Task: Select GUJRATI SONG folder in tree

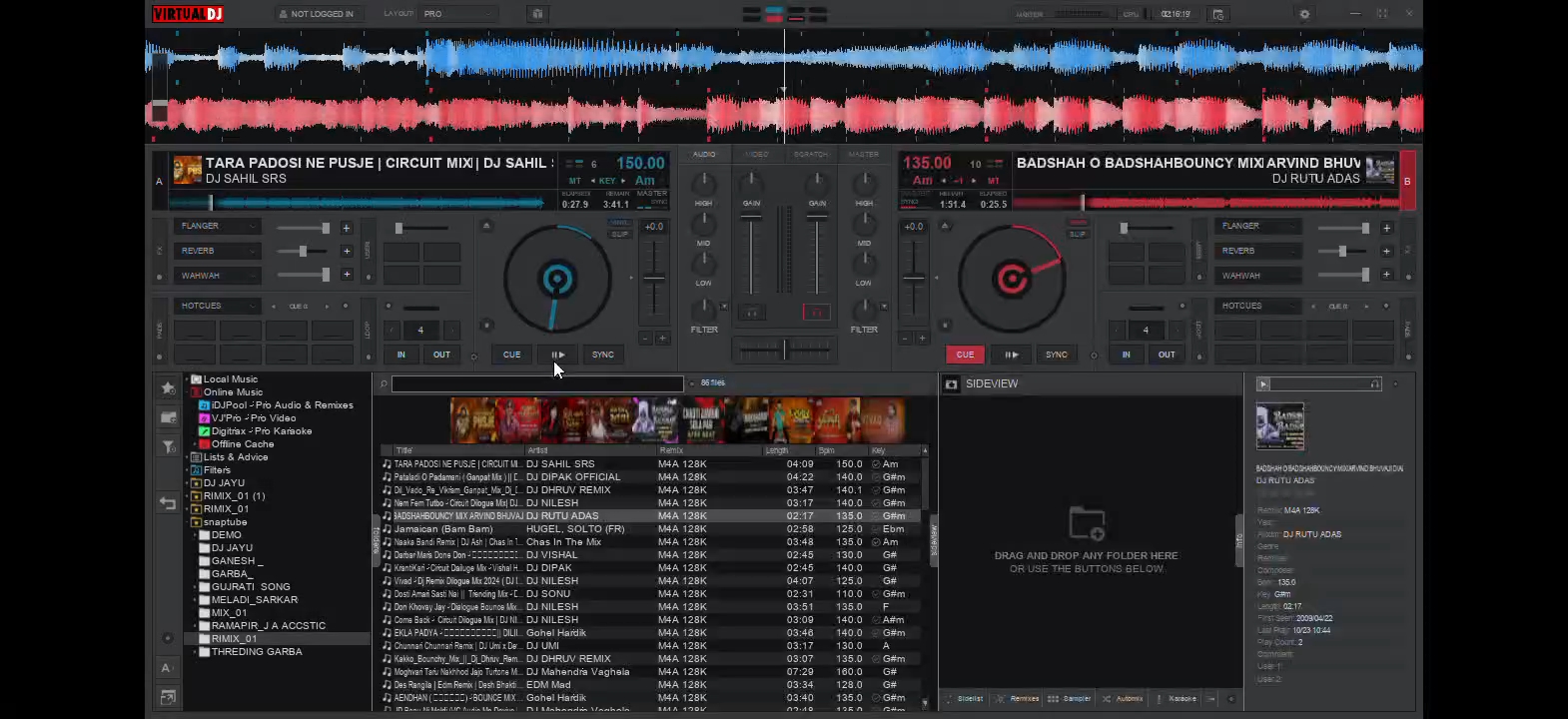Action: tap(250, 587)
